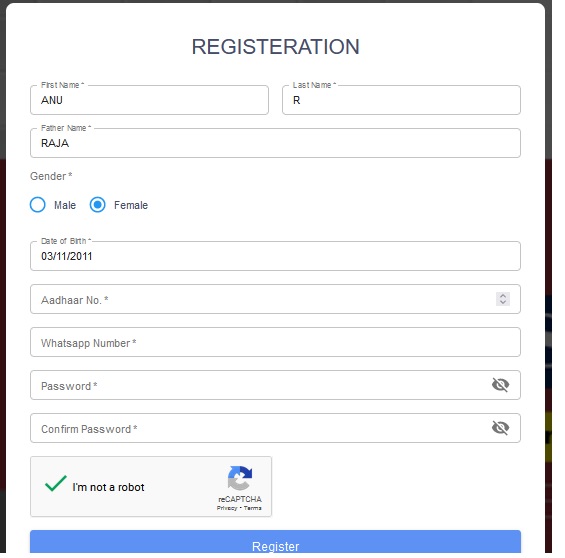Select the Female radio button
Viewport: 565px width, 558px height.
coord(97,205)
